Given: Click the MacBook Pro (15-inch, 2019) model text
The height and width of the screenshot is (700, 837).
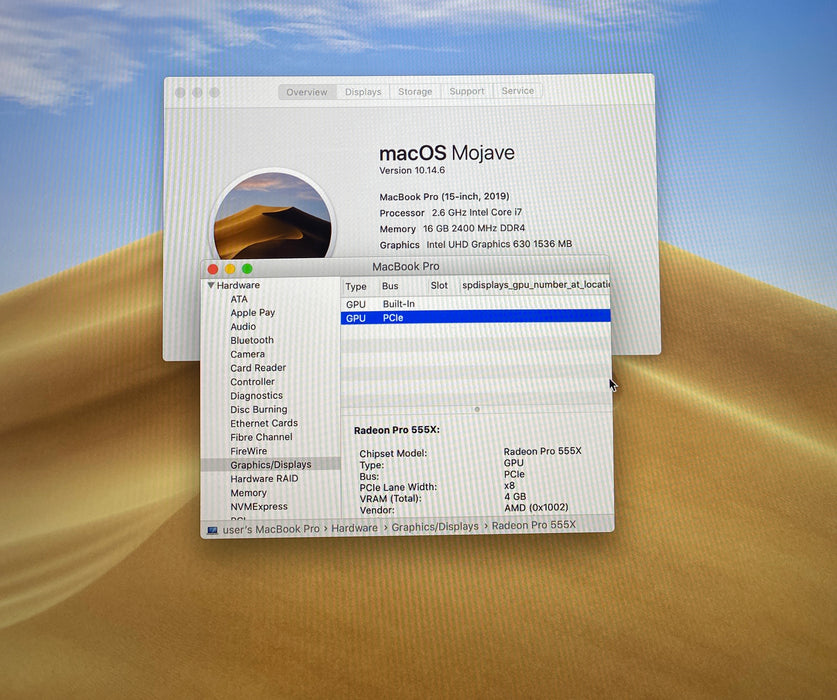Looking at the screenshot, I should click(444, 196).
